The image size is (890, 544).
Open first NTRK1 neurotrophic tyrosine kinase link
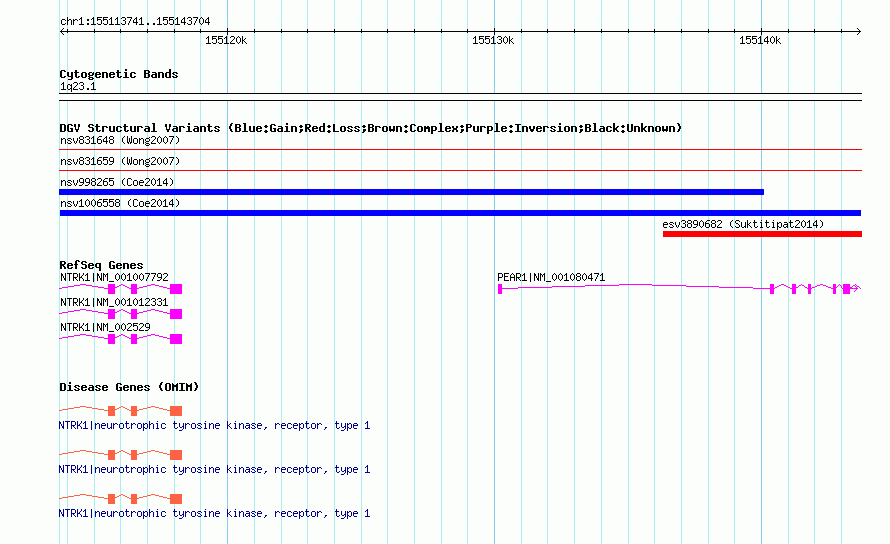tap(214, 425)
